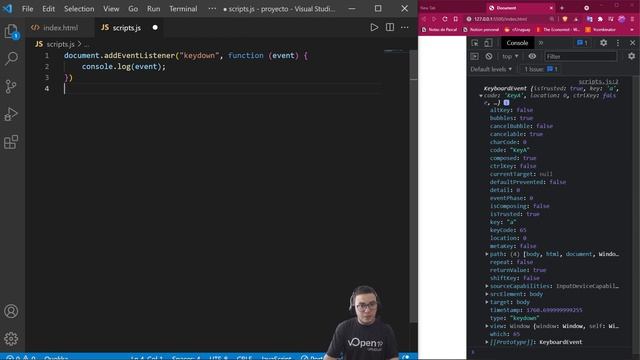The height and width of the screenshot is (360, 640).
Task: Expand the view Window property
Action: click(x=487, y=326)
